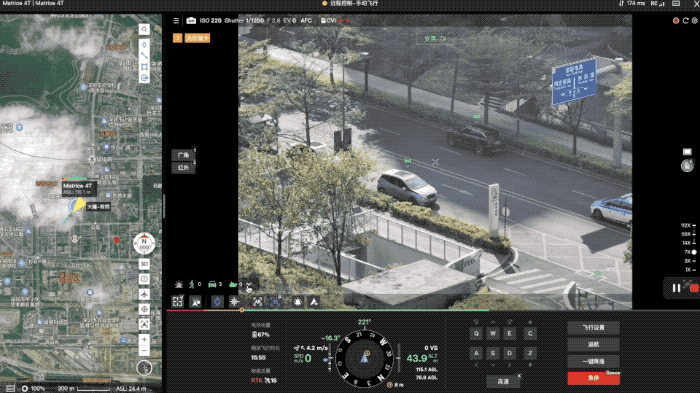Open the settings gear top right
The image size is (700, 393).
click(695, 21)
